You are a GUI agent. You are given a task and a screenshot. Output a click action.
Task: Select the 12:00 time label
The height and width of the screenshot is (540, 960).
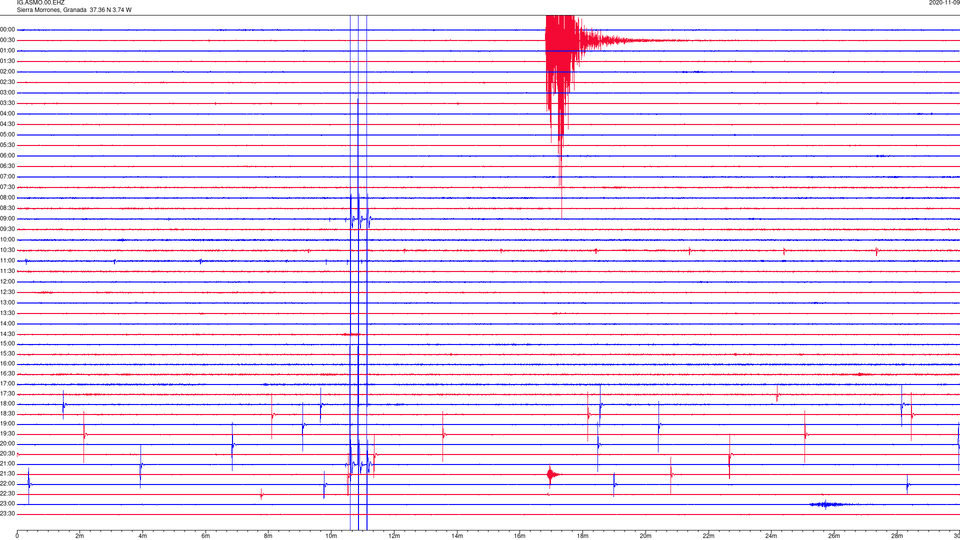pos(7,281)
